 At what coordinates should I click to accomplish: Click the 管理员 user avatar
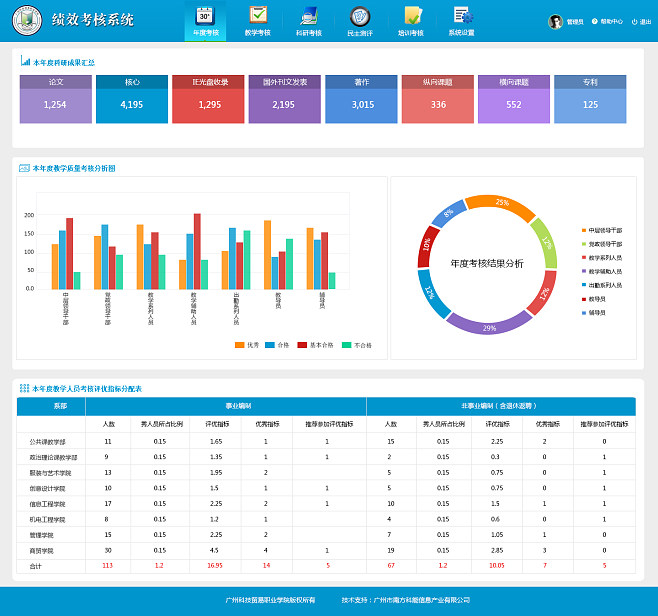click(556, 22)
